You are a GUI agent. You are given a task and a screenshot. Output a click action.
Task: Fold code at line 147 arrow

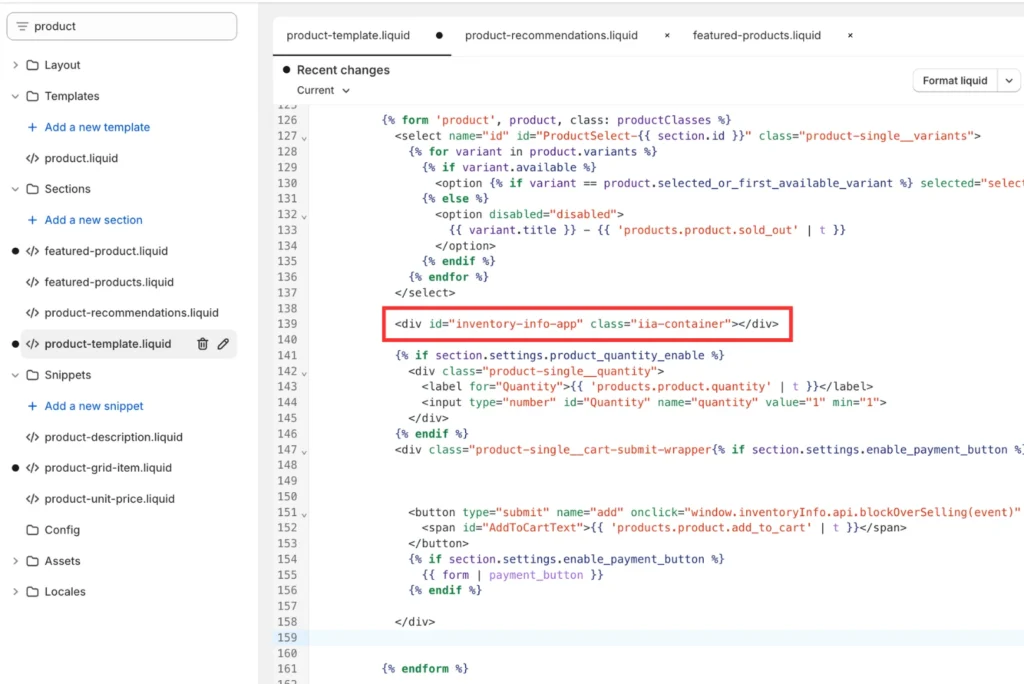pos(304,451)
